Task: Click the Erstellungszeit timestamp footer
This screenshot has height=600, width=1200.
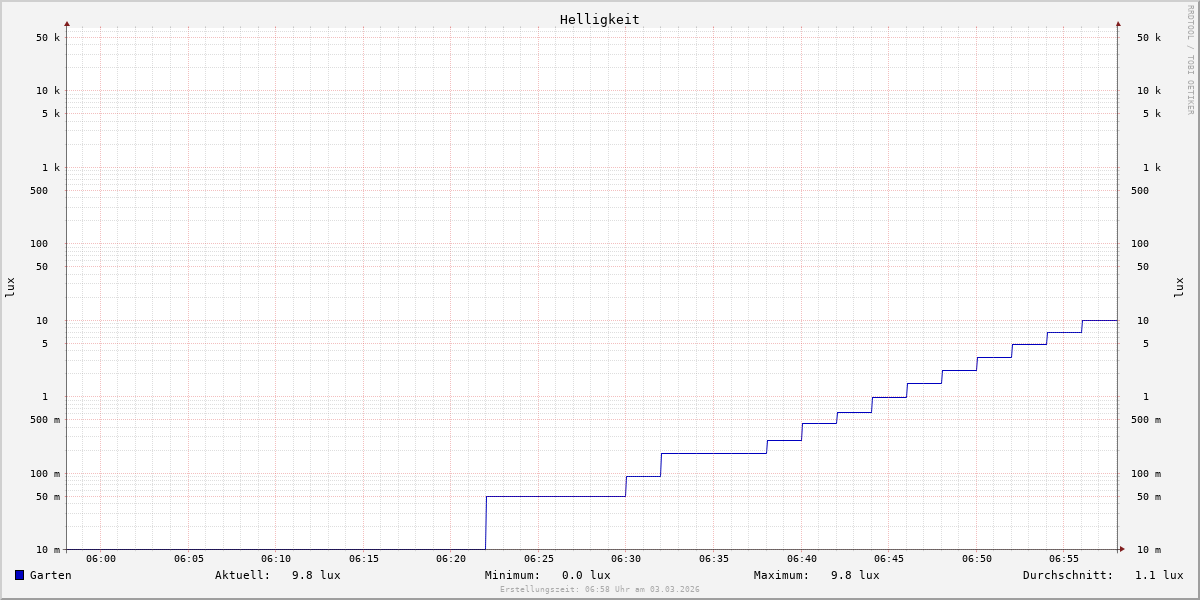Action: pos(600,590)
